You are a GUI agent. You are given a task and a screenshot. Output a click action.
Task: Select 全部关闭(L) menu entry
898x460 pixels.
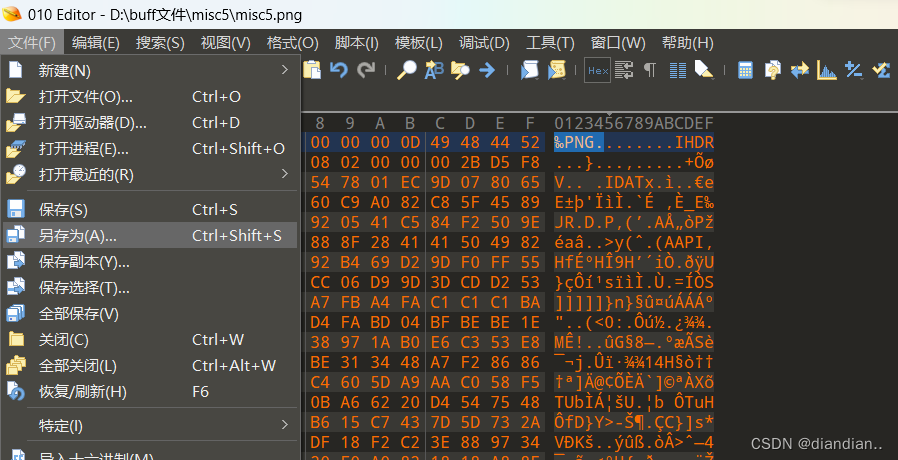(x=150, y=365)
